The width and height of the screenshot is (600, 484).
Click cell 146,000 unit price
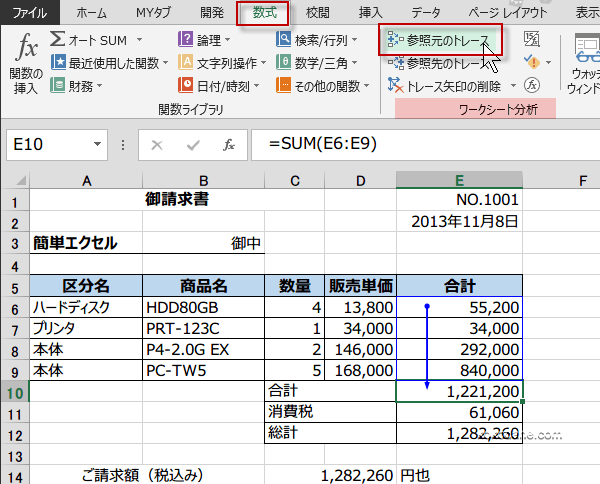[360, 349]
